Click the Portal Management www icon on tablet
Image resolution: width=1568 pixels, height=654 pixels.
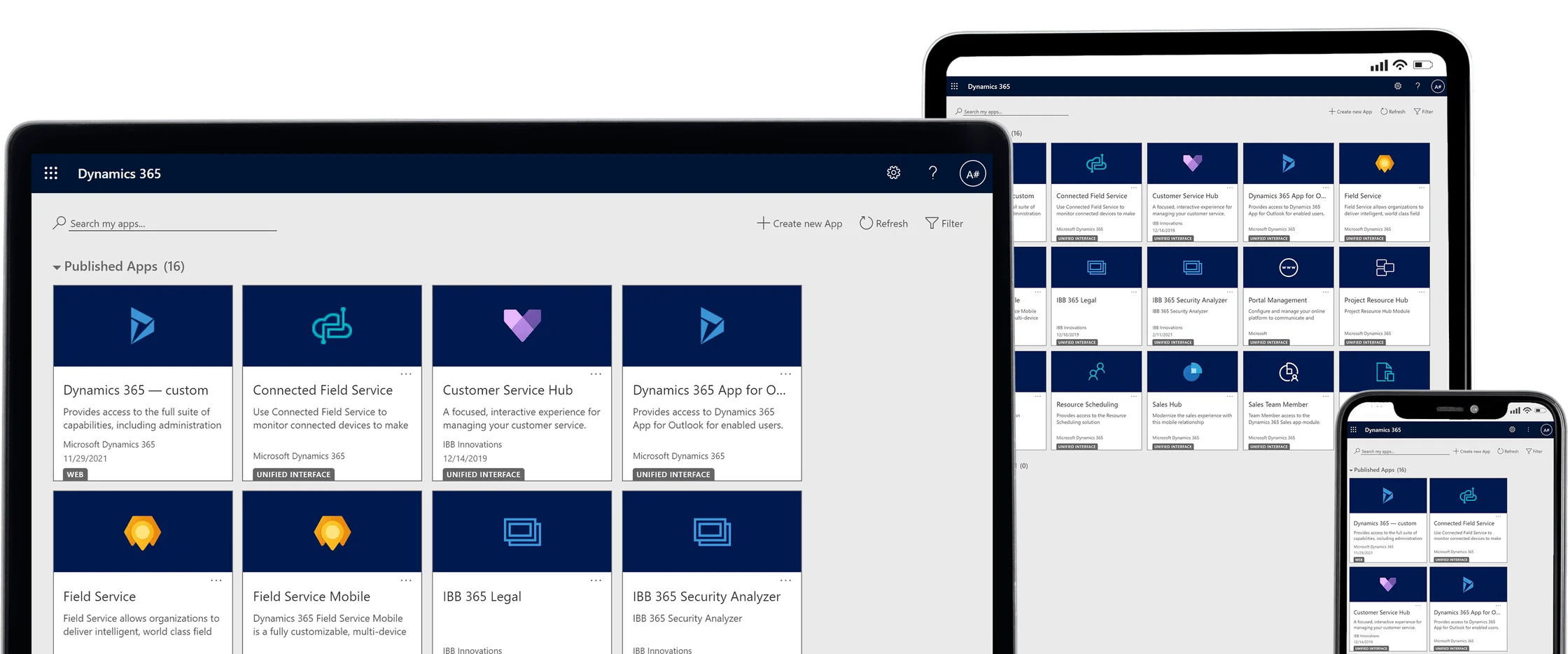pyautogui.click(x=1289, y=268)
